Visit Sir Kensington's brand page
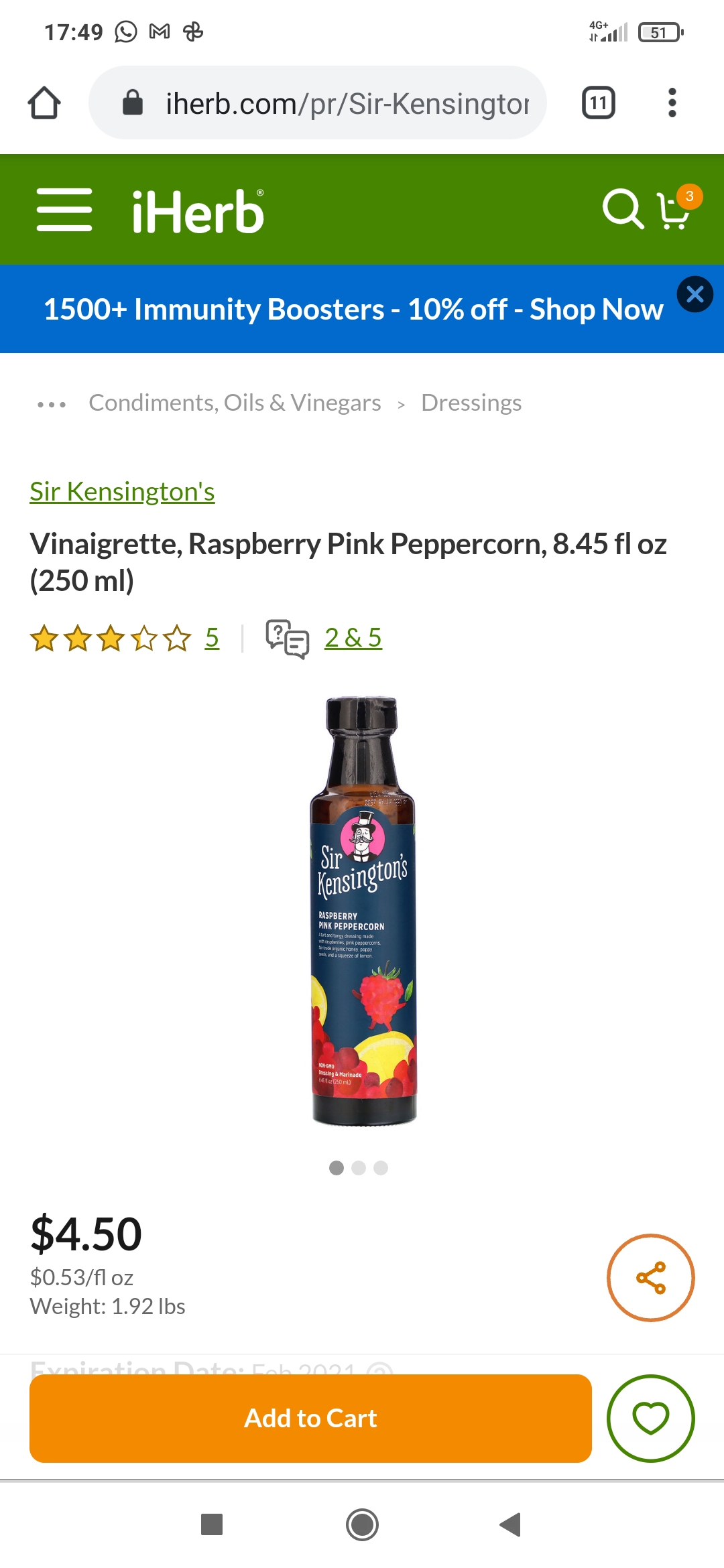724x1568 pixels. 122,491
